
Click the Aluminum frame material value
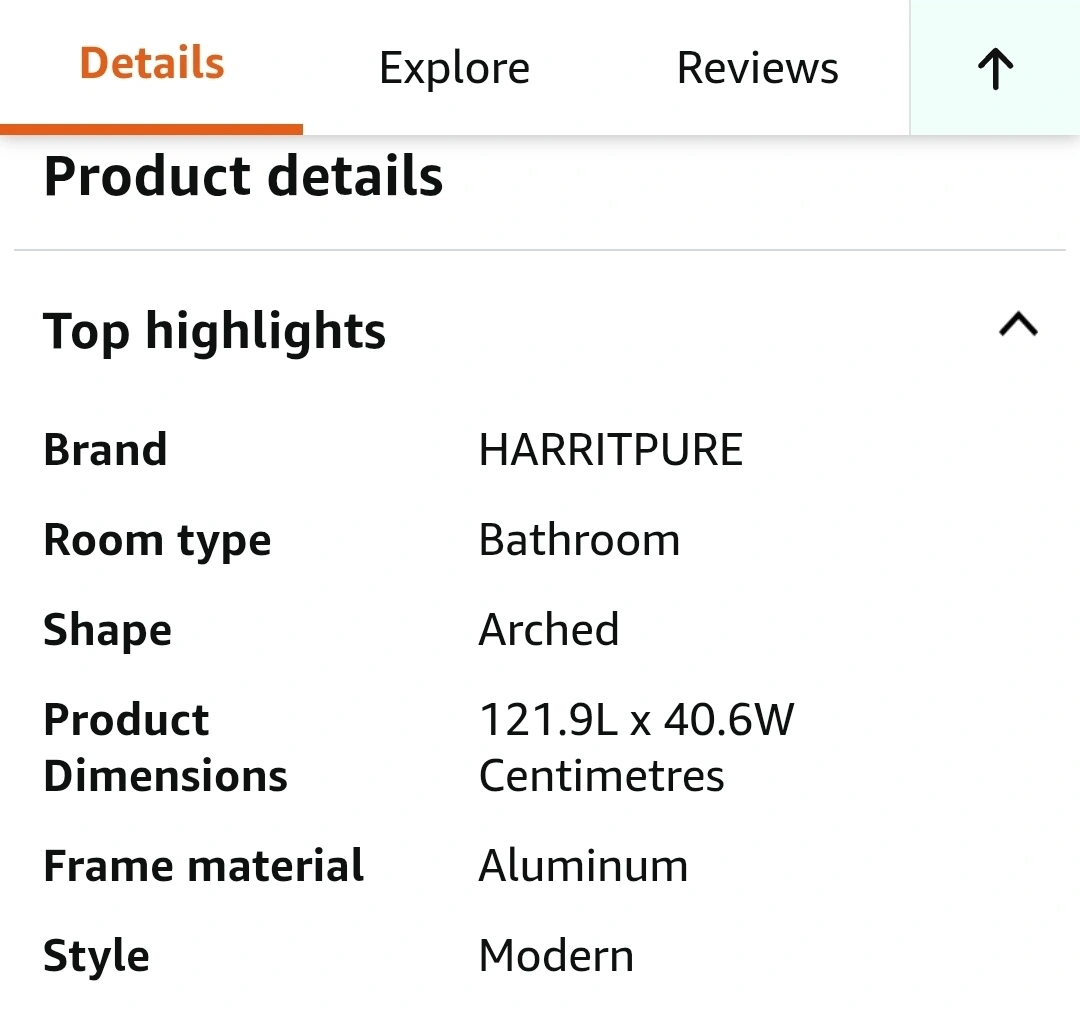pyautogui.click(x=583, y=866)
